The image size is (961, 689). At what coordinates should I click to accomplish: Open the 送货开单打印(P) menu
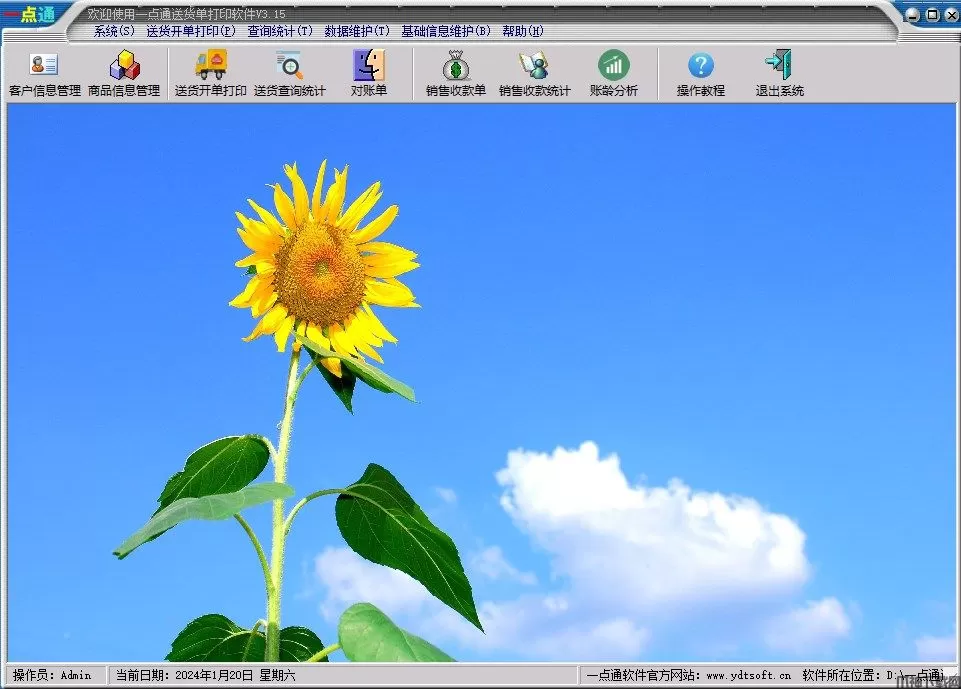(190, 31)
